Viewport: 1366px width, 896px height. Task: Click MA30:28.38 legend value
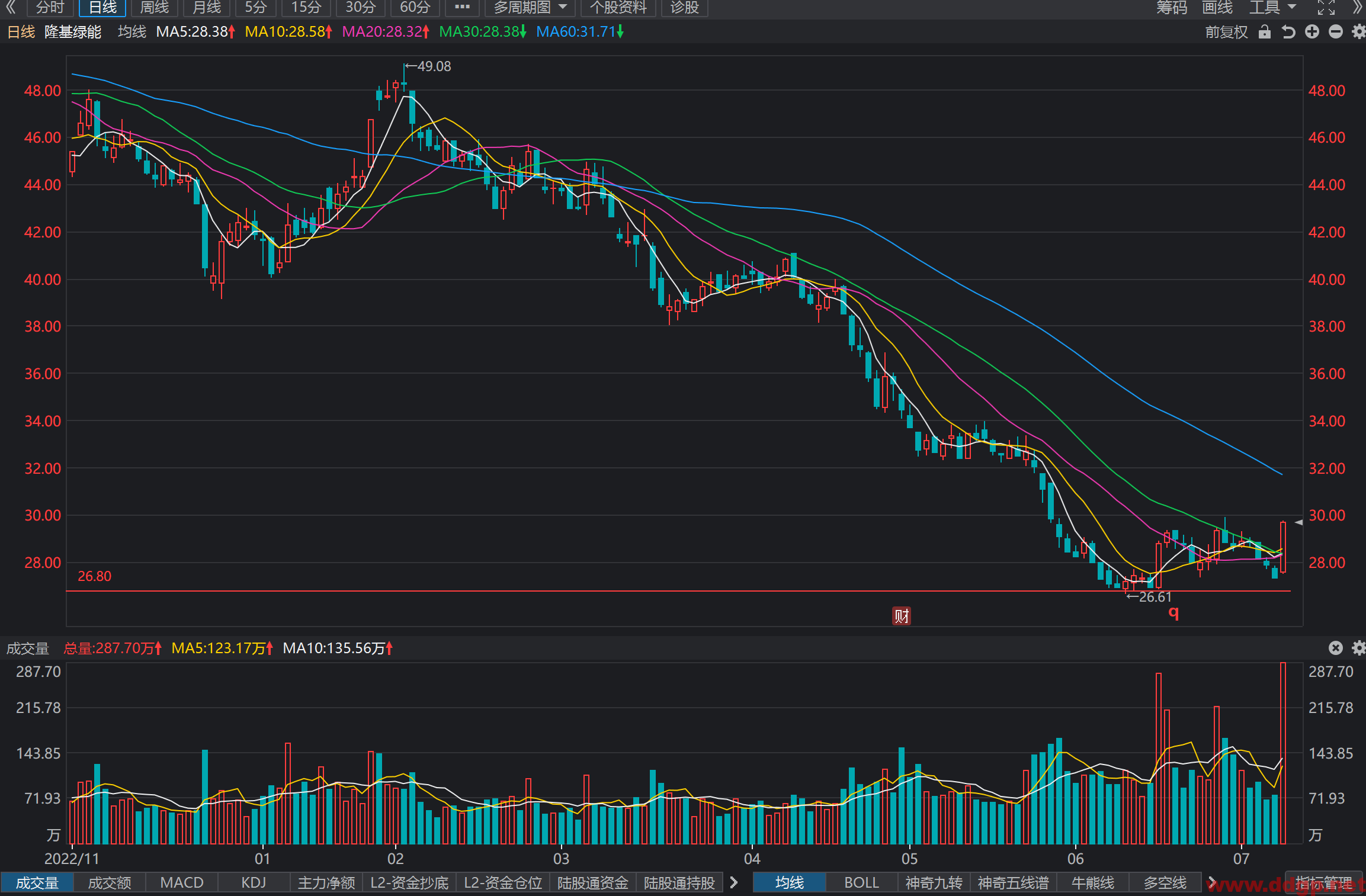[x=483, y=31]
